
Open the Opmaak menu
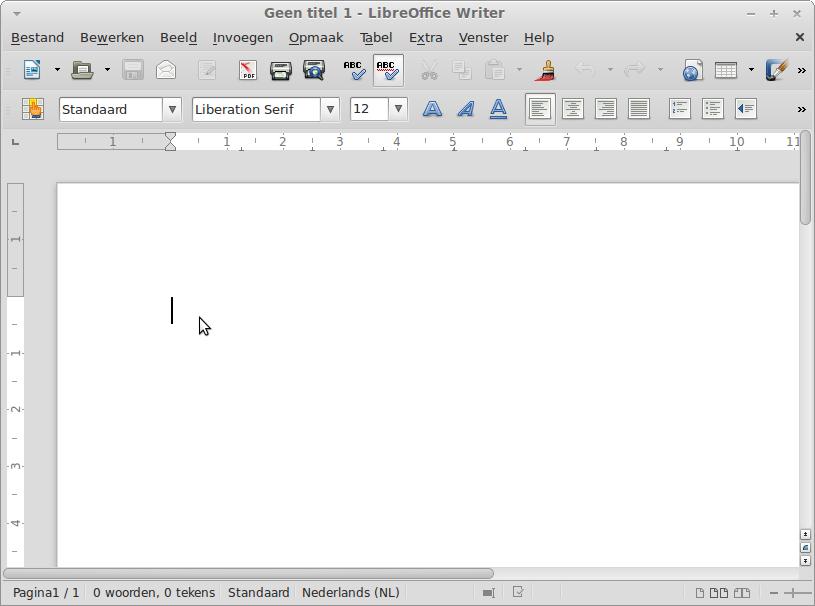316,38
